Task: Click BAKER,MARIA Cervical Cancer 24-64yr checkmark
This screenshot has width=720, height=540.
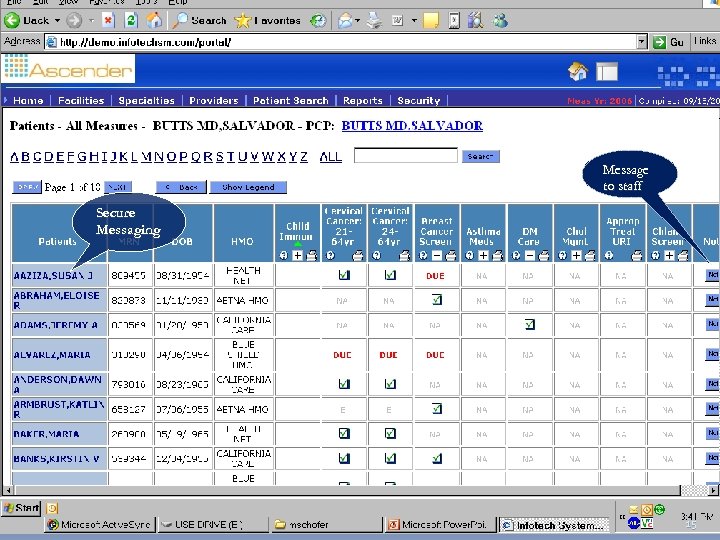Action: coord(390,433)
